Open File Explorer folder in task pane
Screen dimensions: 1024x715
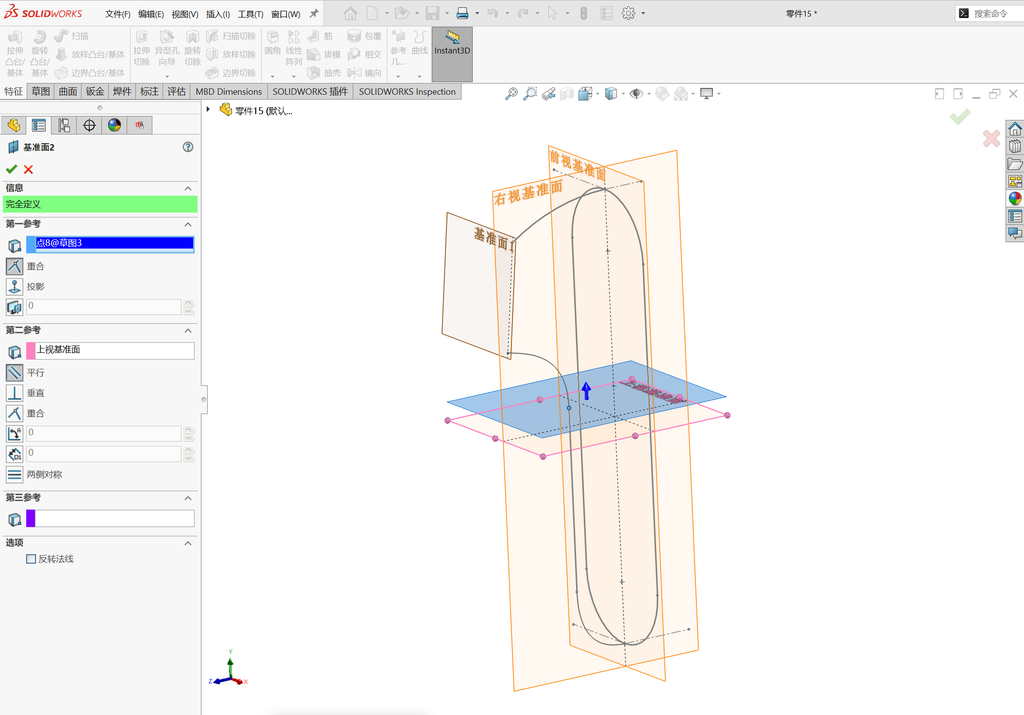click(x=1015, y=163)
